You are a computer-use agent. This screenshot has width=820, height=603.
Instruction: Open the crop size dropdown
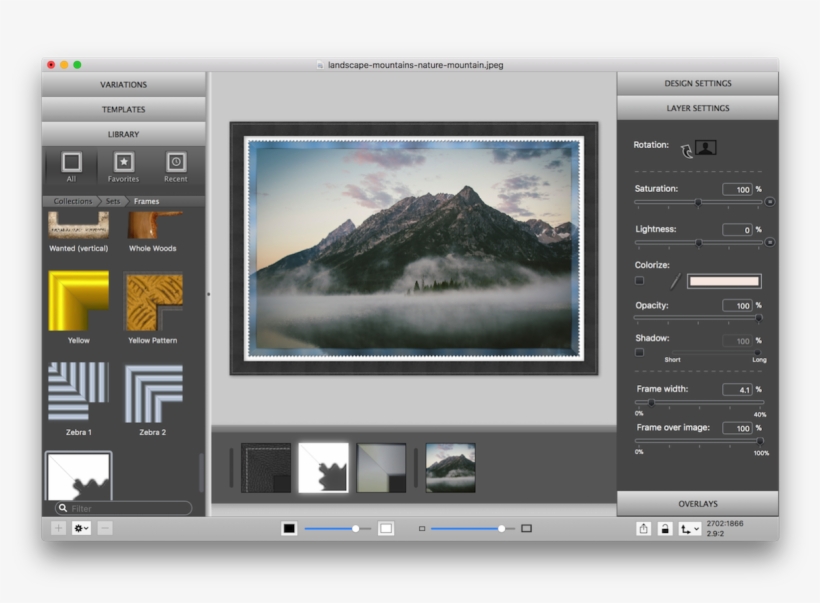point(689,529)
